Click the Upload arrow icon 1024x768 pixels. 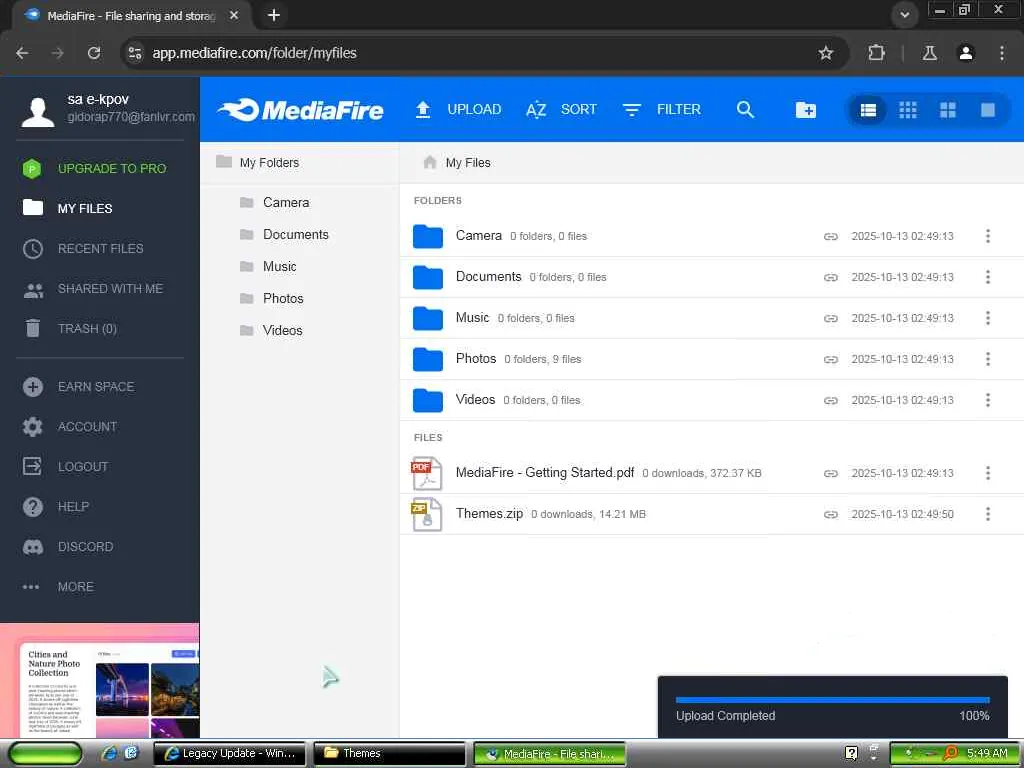click(423, 110)
